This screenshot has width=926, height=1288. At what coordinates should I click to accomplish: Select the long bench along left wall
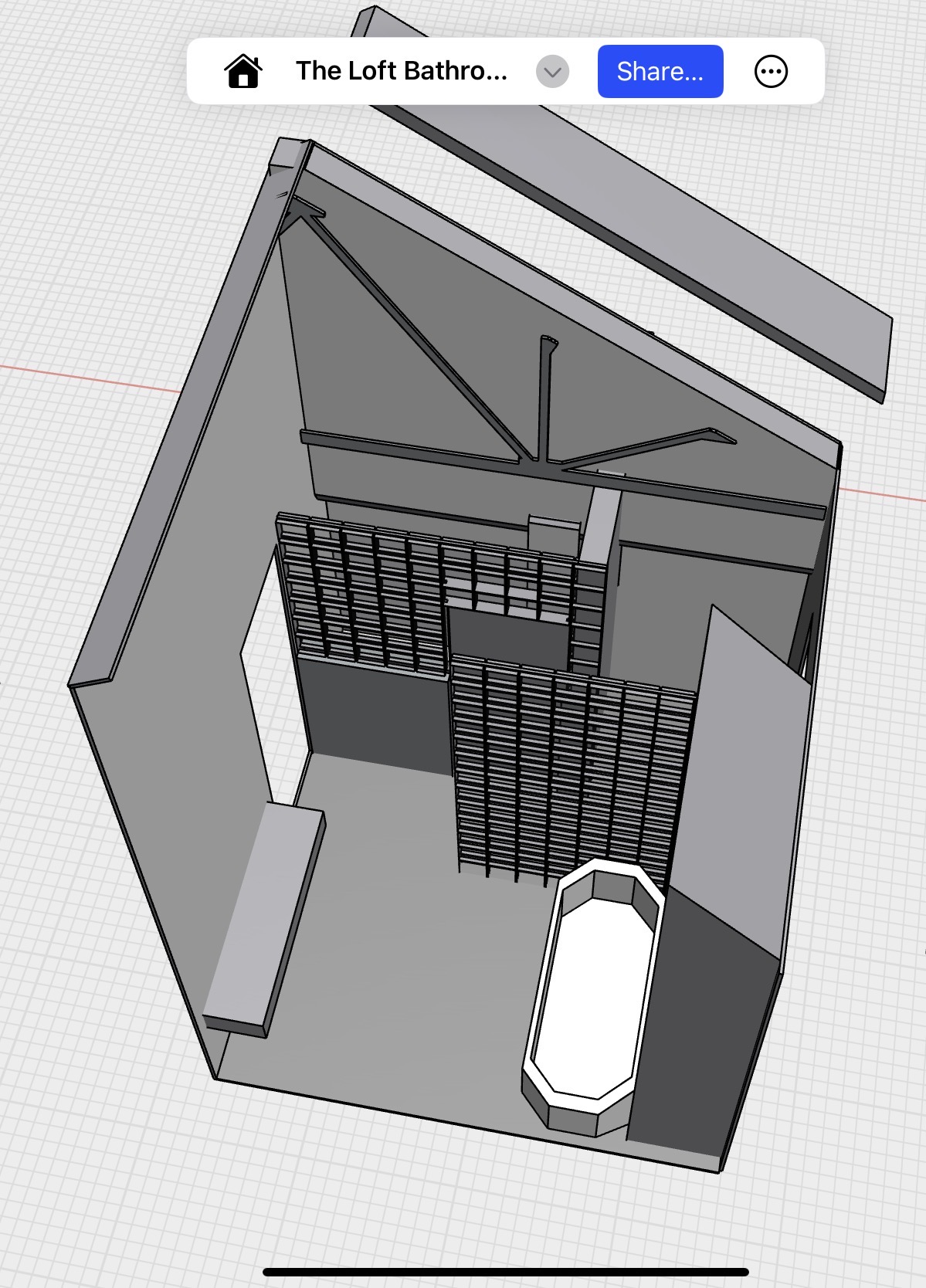[264, 919]
